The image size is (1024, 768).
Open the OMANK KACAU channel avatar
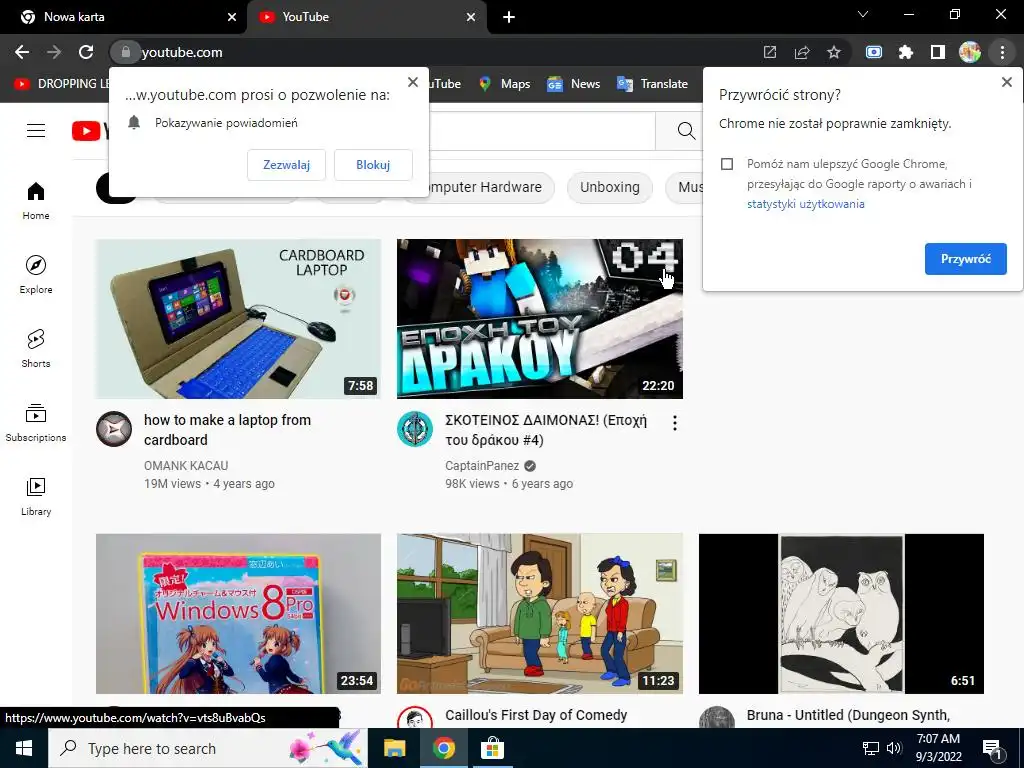(114, 429)
